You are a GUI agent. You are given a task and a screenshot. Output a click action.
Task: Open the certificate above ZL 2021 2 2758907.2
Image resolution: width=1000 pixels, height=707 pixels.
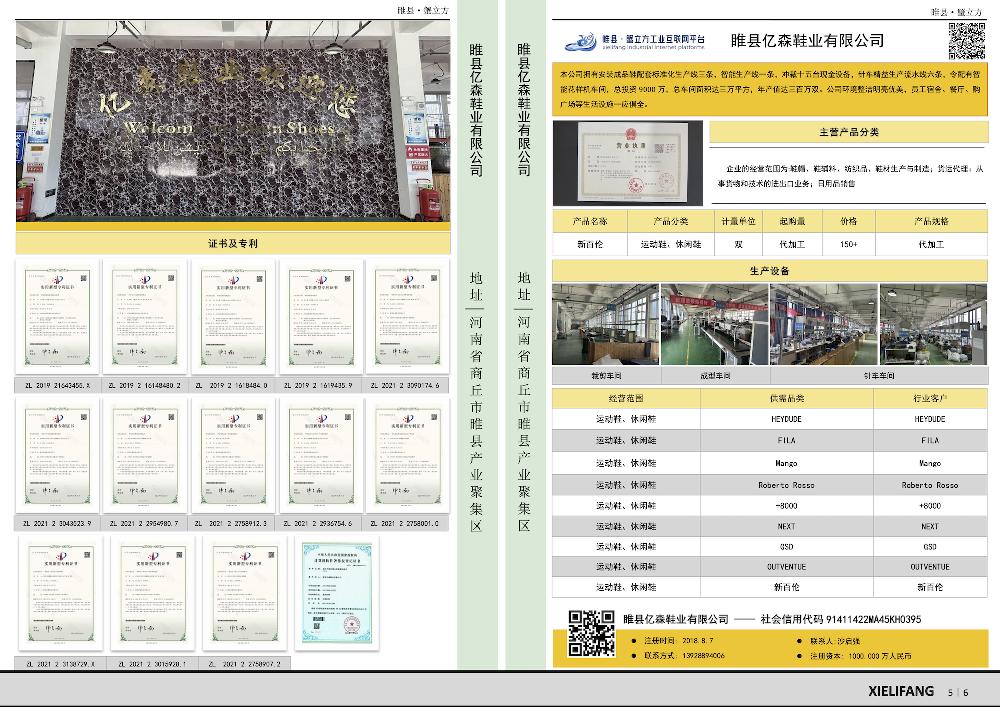(244, 594)
